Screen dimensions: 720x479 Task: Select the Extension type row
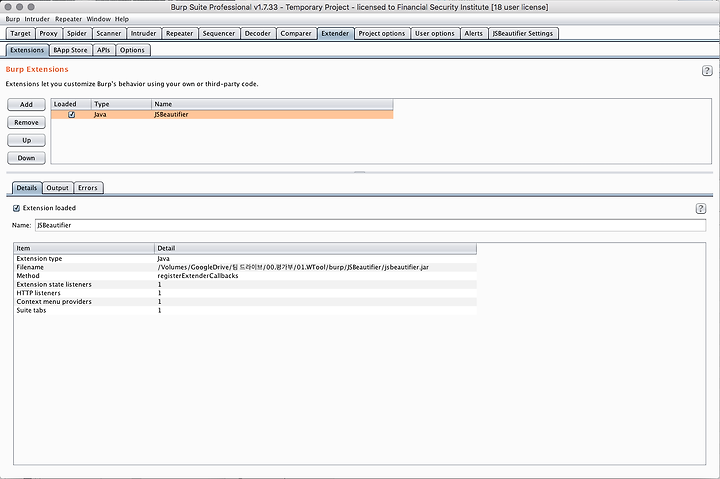click(x=245, y=259)
